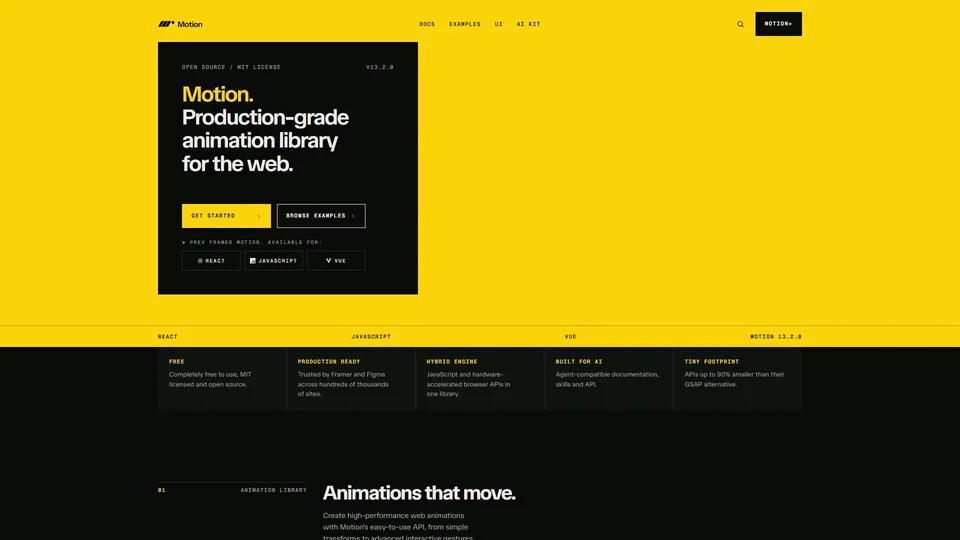
Task: Open the EXAMPLES nav item
Action: pyautogui.click(x=465, y=24)
